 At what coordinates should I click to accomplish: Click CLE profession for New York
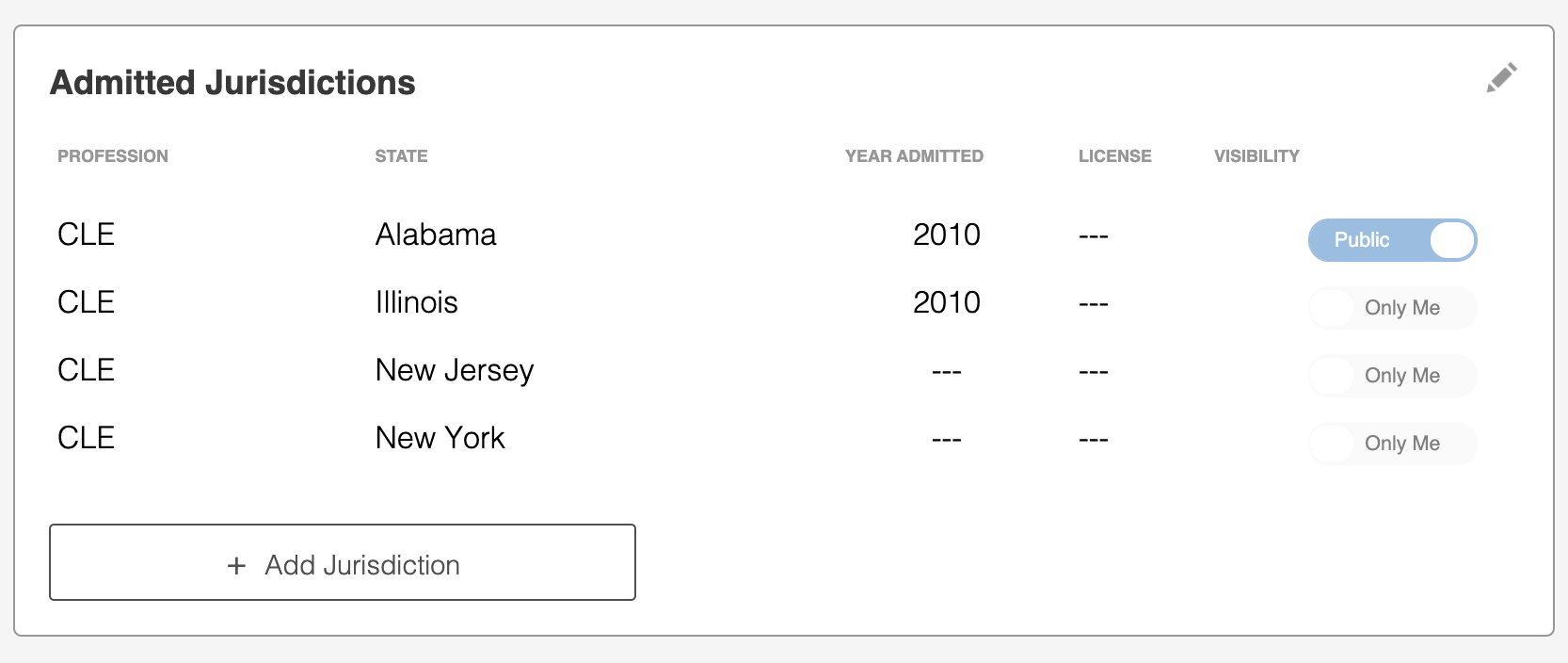85,437
